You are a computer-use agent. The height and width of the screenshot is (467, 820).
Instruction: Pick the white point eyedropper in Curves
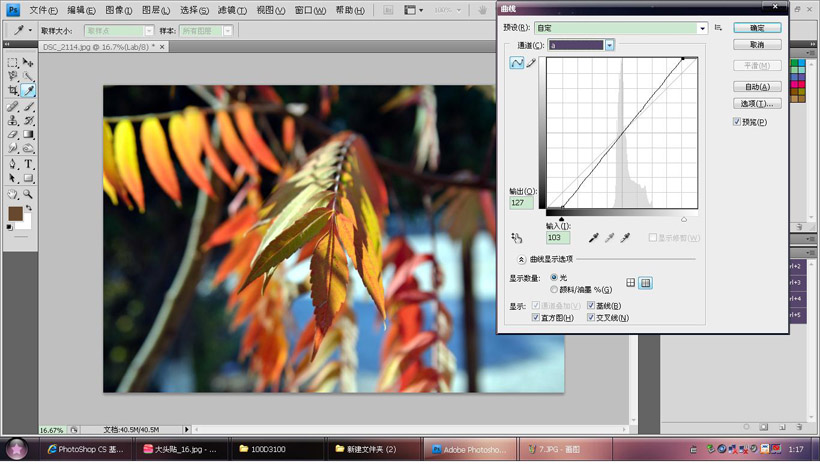point(625,238)
